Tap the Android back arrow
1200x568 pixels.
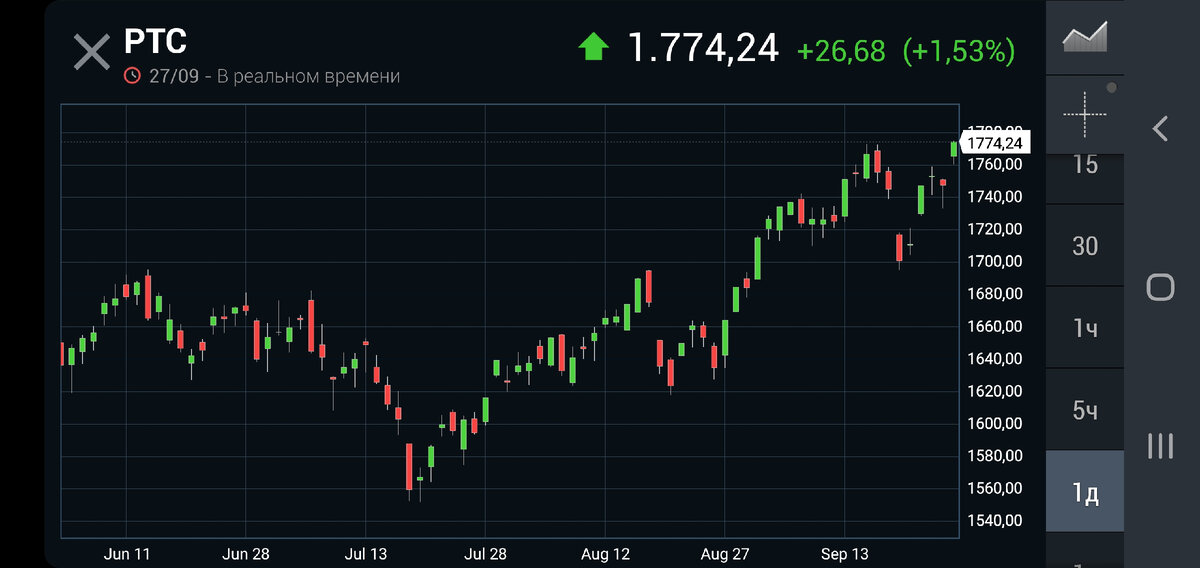click(1160, 128)
